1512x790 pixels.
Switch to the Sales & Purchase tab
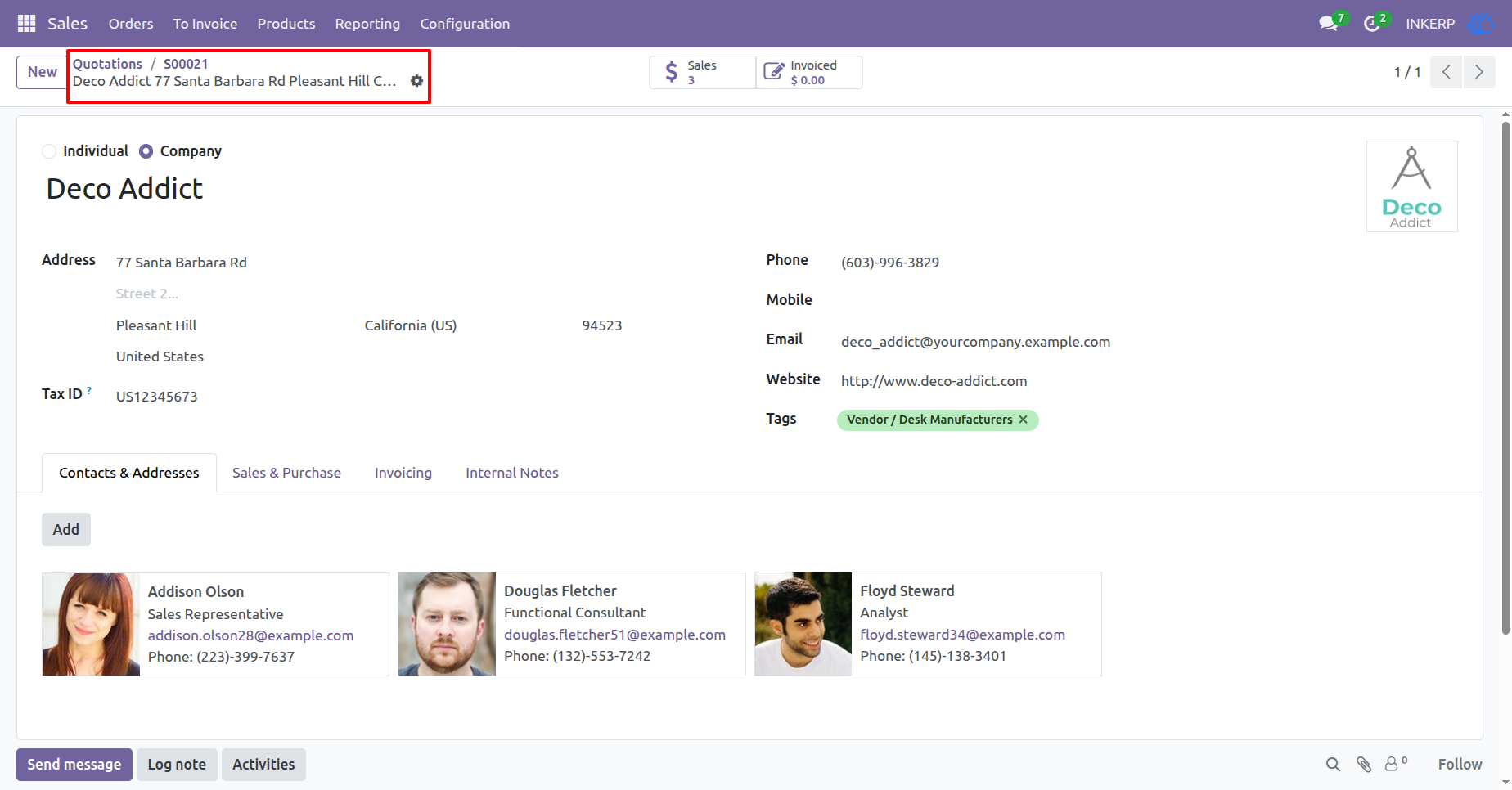coord(286,473)
